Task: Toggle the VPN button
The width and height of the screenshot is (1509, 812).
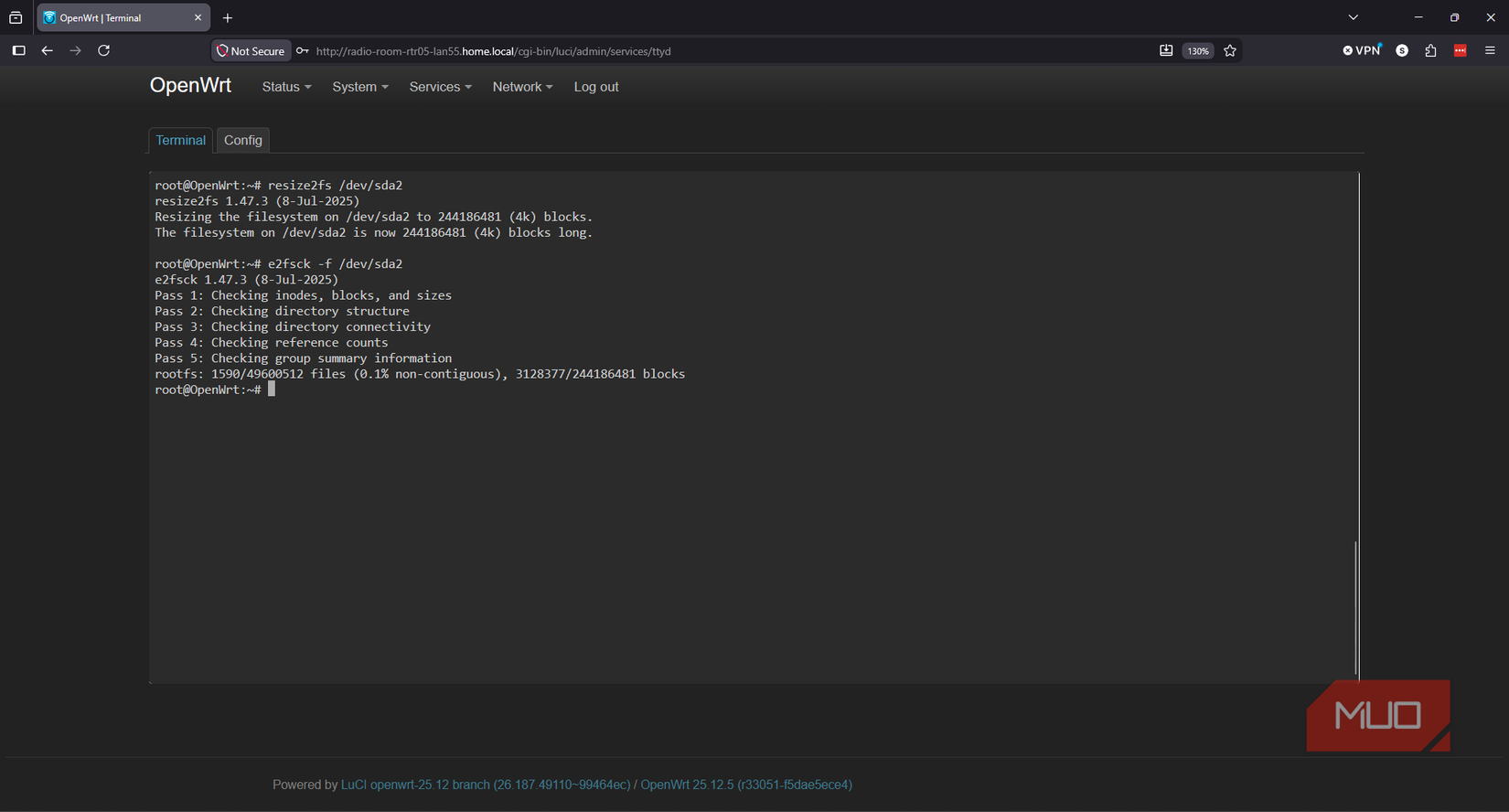Action: coord(1362,51)
